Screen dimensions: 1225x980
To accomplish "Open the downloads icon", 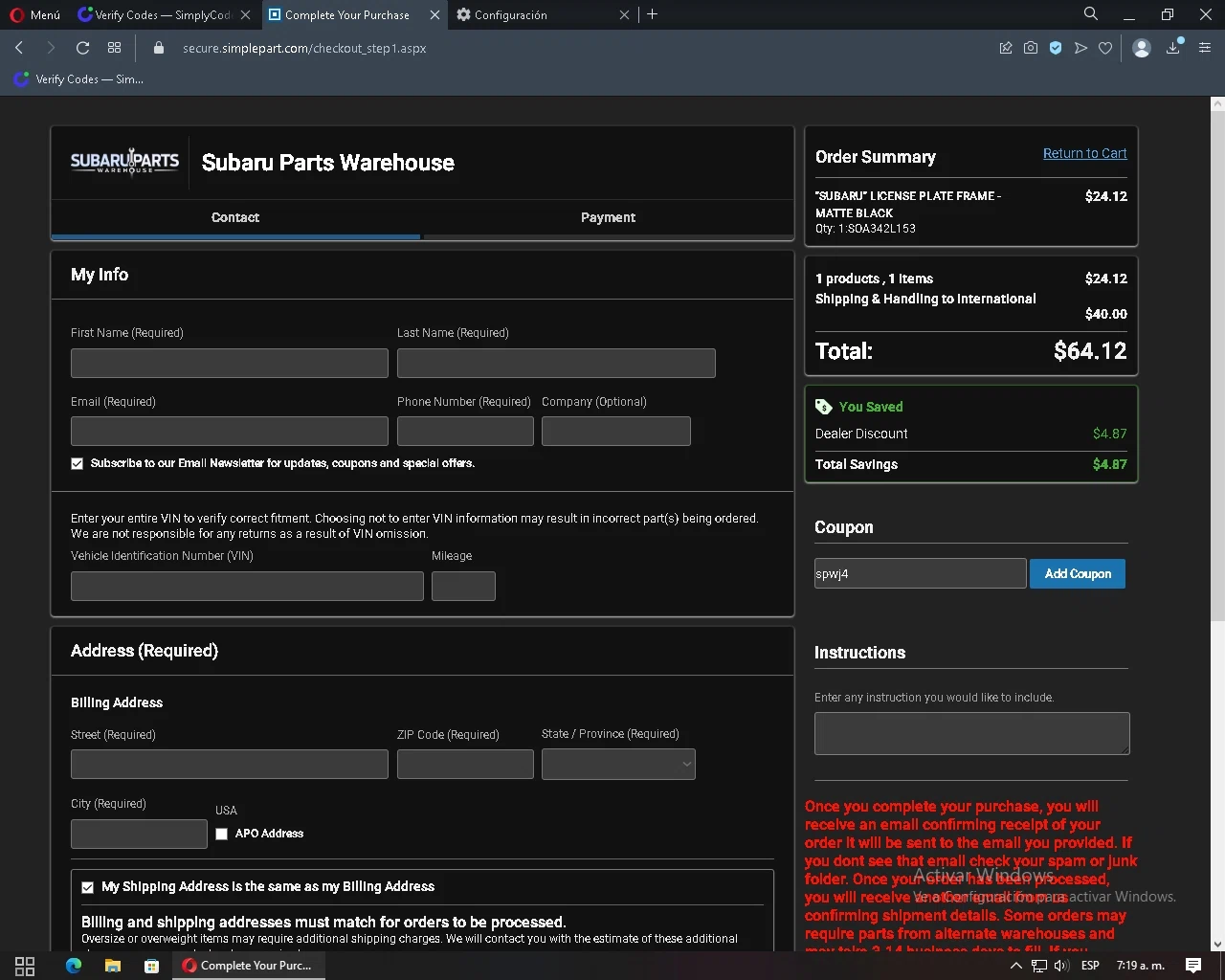I will coord(1173,48).
